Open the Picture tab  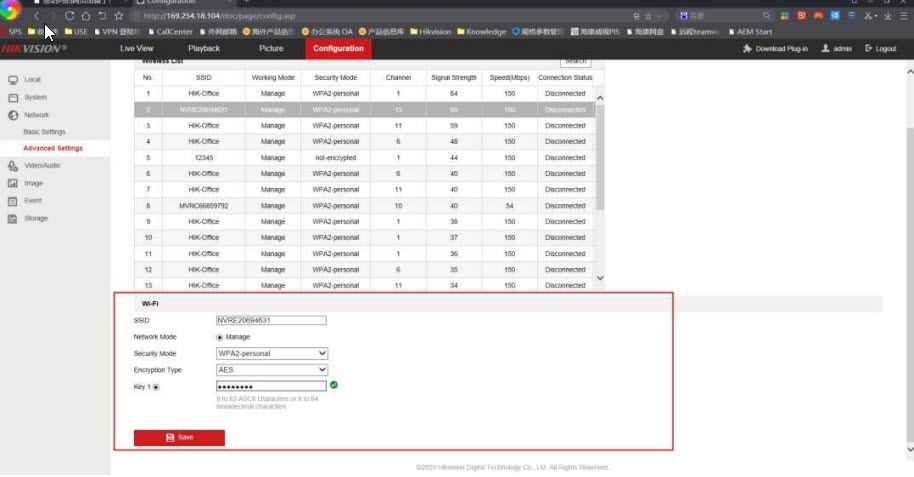(x=271, y=48)
